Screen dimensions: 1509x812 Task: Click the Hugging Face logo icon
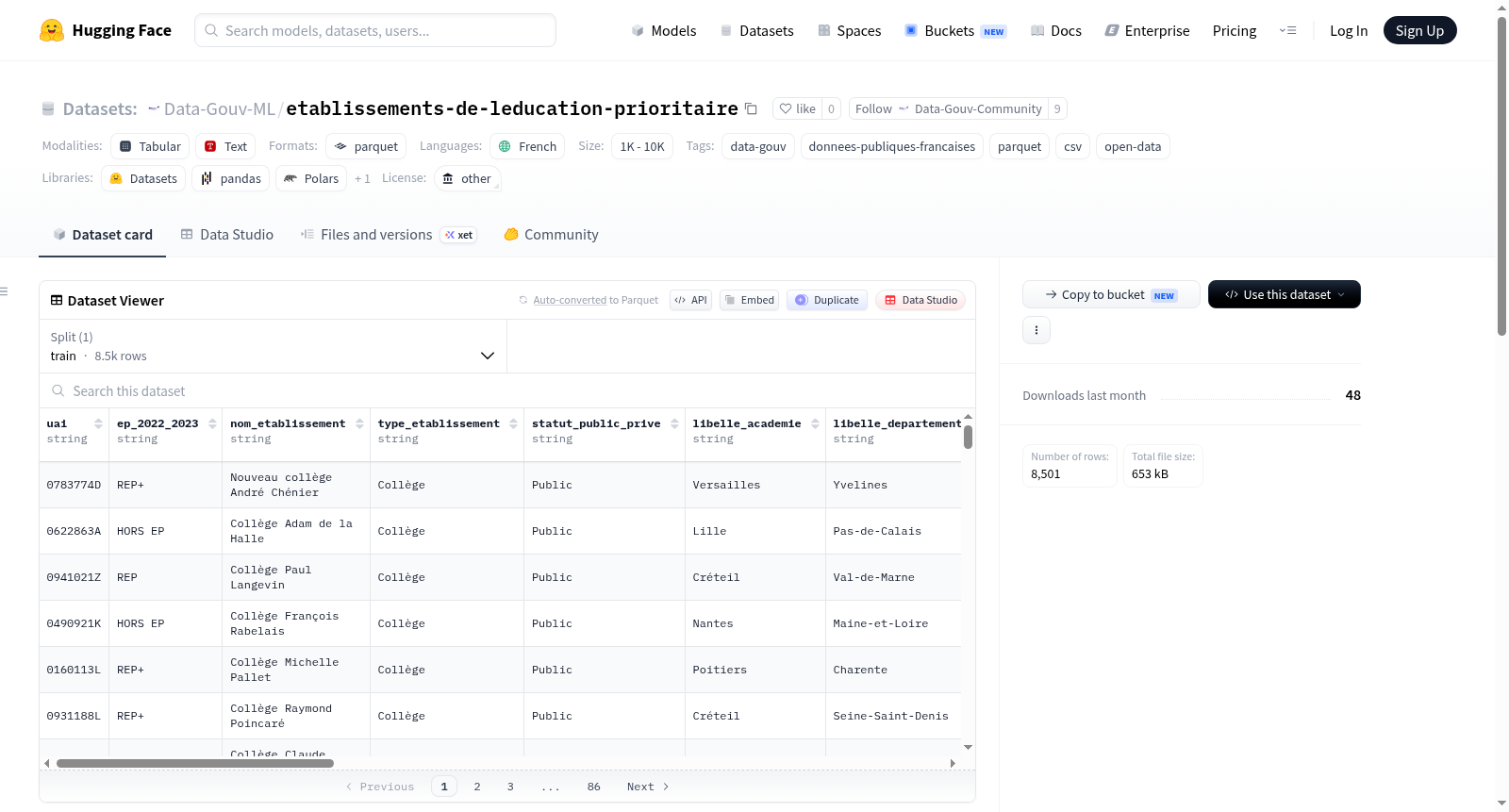coord(52,30)
